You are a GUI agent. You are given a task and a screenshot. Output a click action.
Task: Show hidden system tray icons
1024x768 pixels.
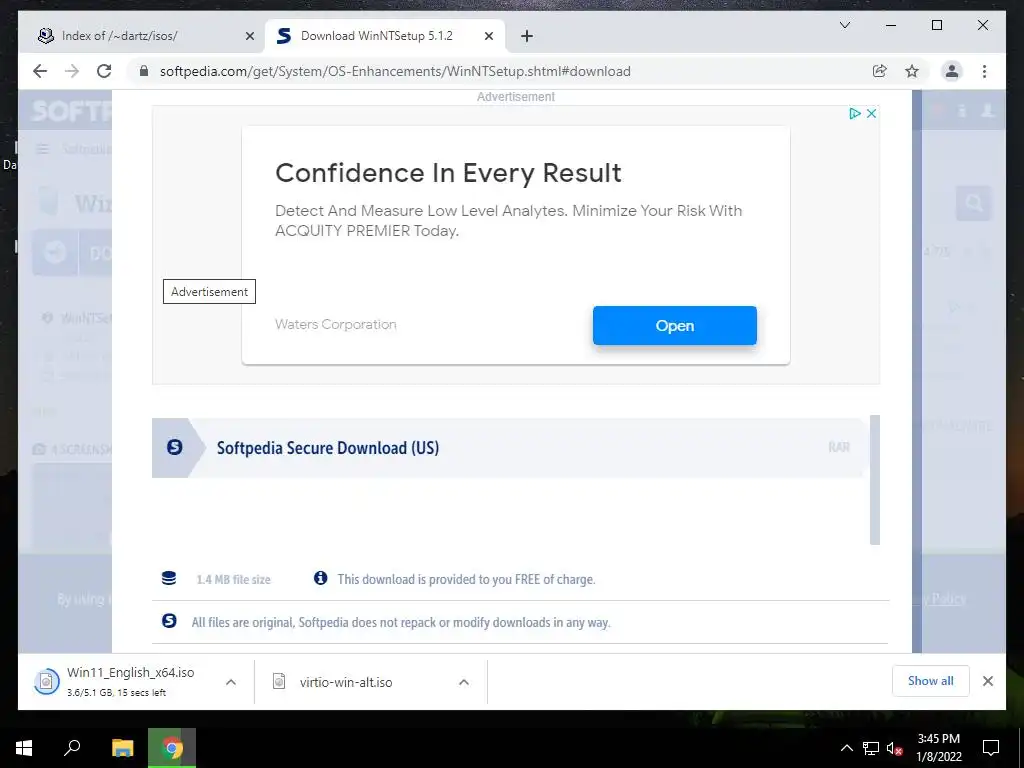click(846, 748)
